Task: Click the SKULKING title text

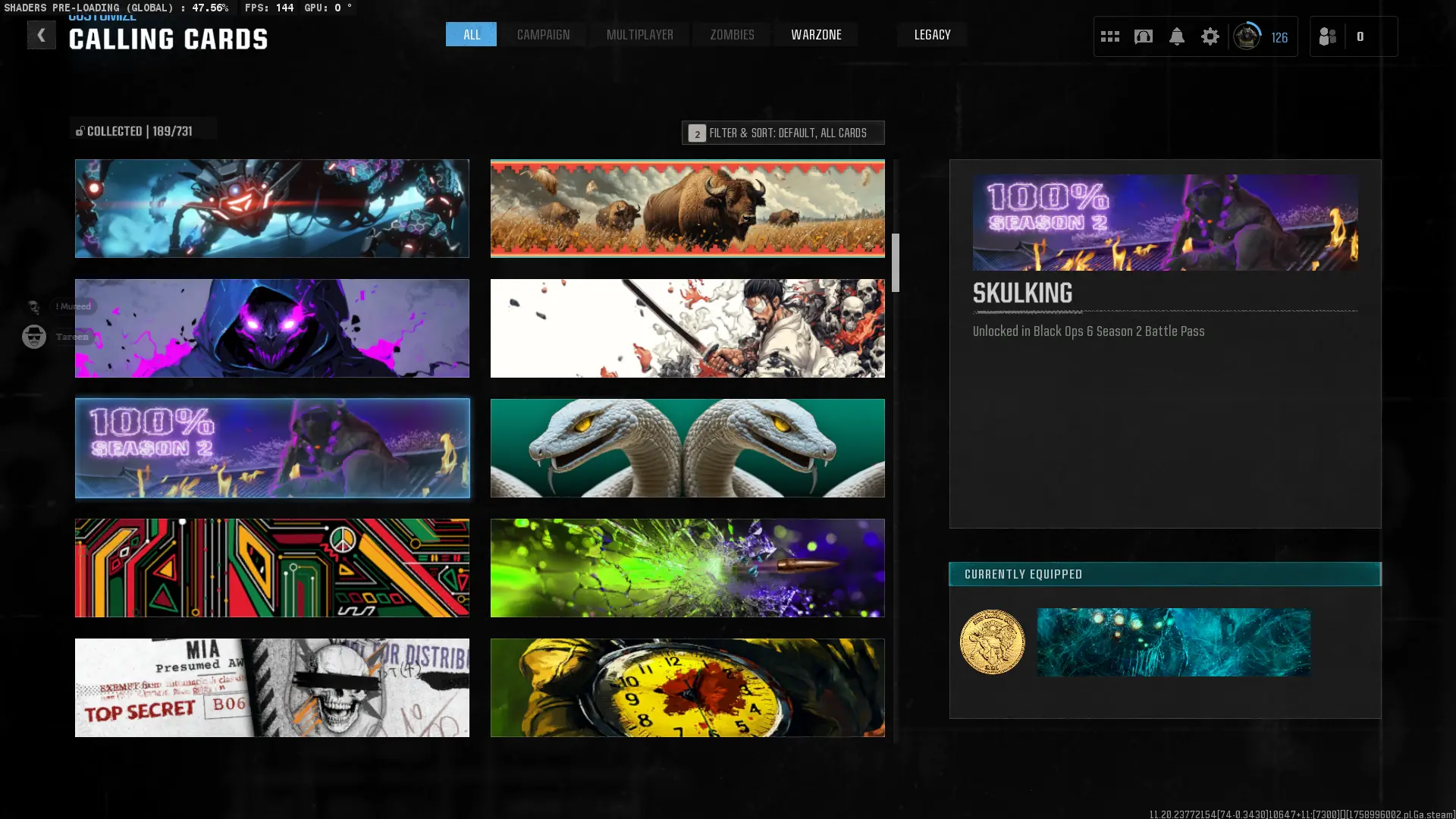Action: 1022,293
